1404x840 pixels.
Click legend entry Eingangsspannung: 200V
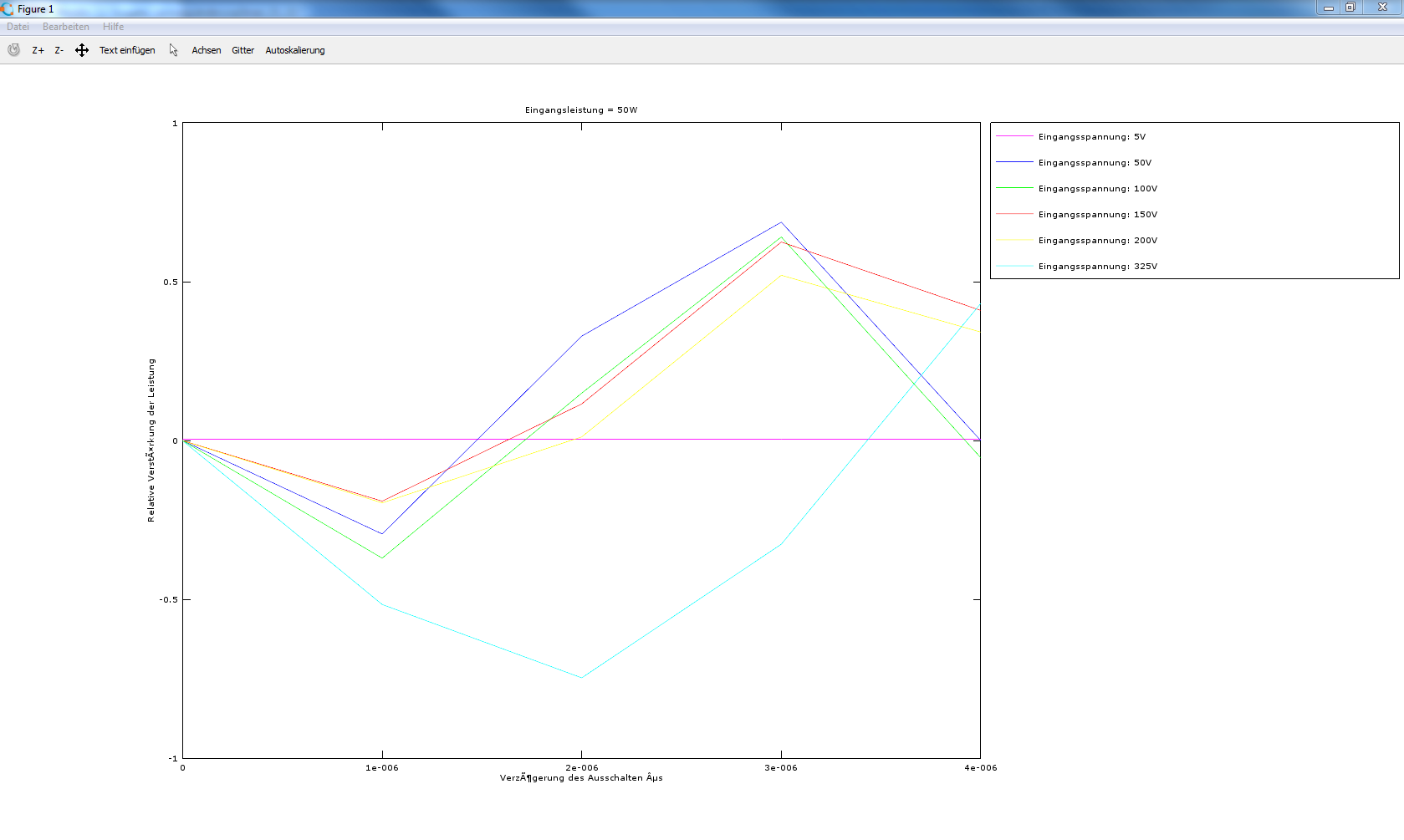(1098, 240)
